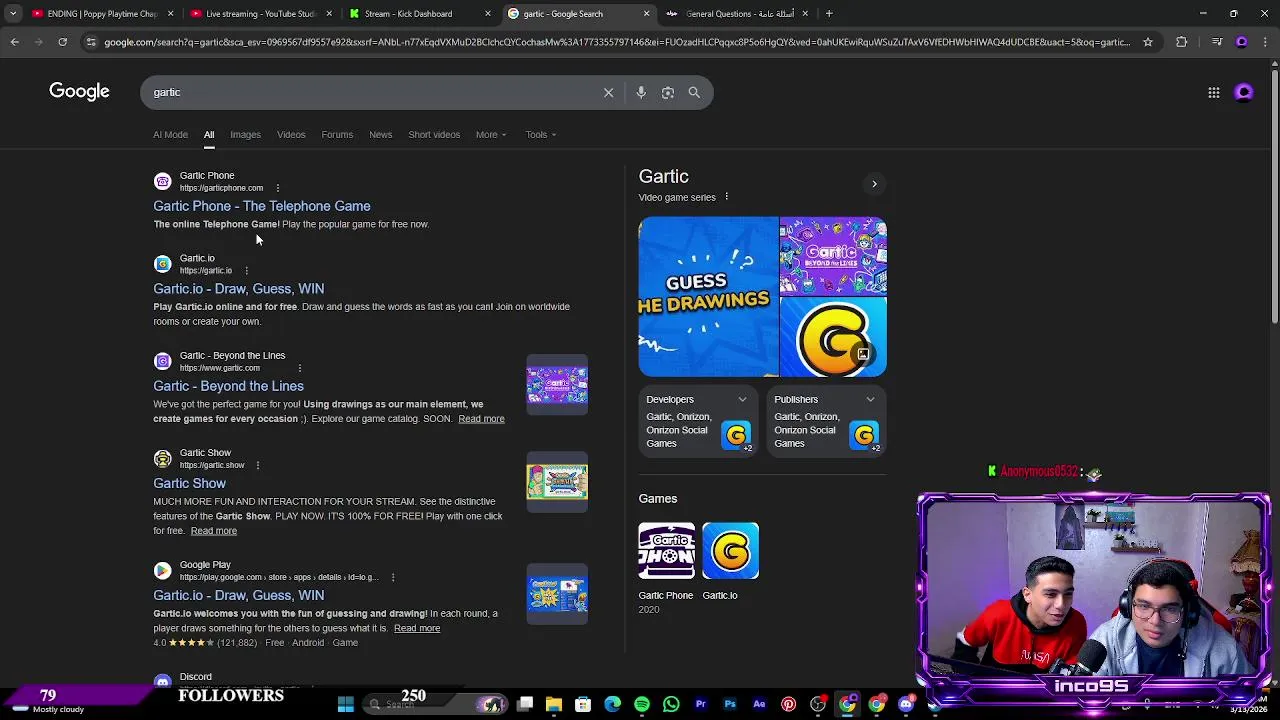Image resolution: width=1280 pixels, height=720 pixels.
Task: Launch Premiere Pro from the taskbar
Action: click(x=700, y=704)
